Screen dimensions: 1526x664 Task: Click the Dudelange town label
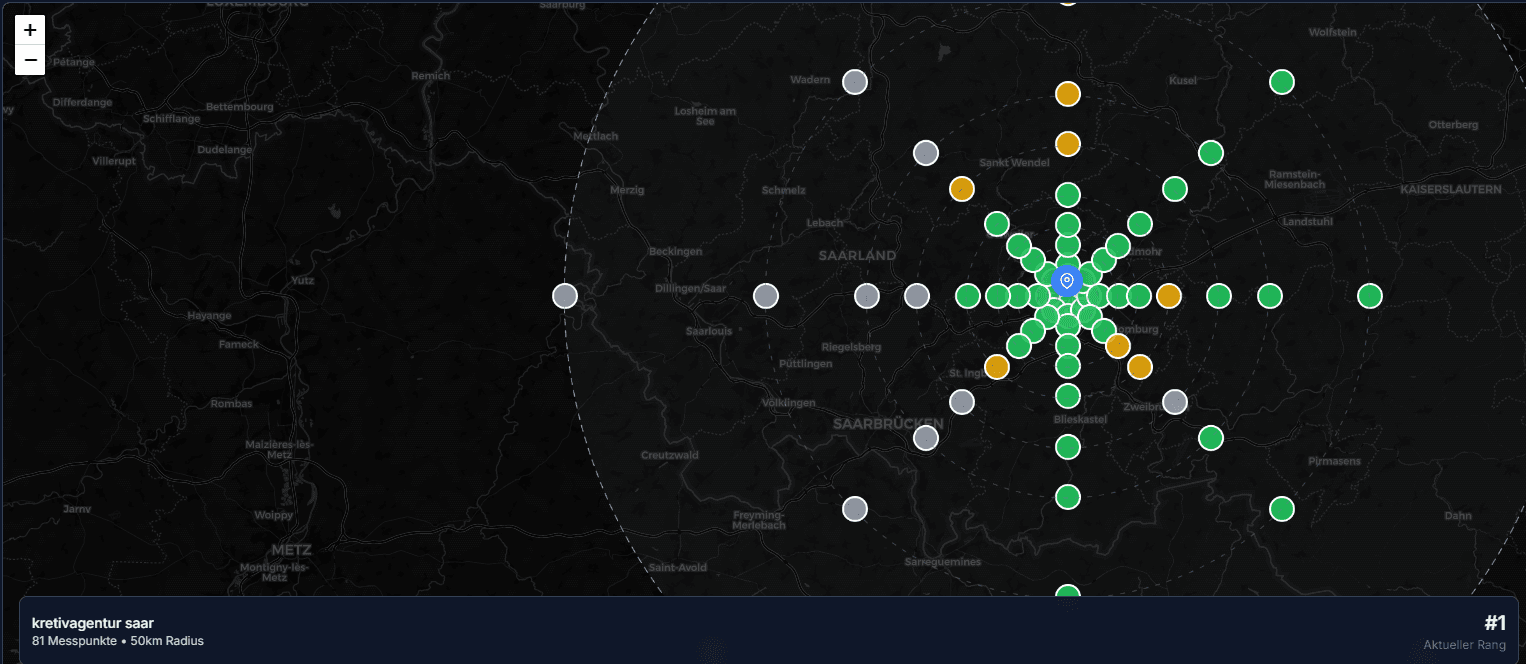pyautogui.click(x=225, y=149)
